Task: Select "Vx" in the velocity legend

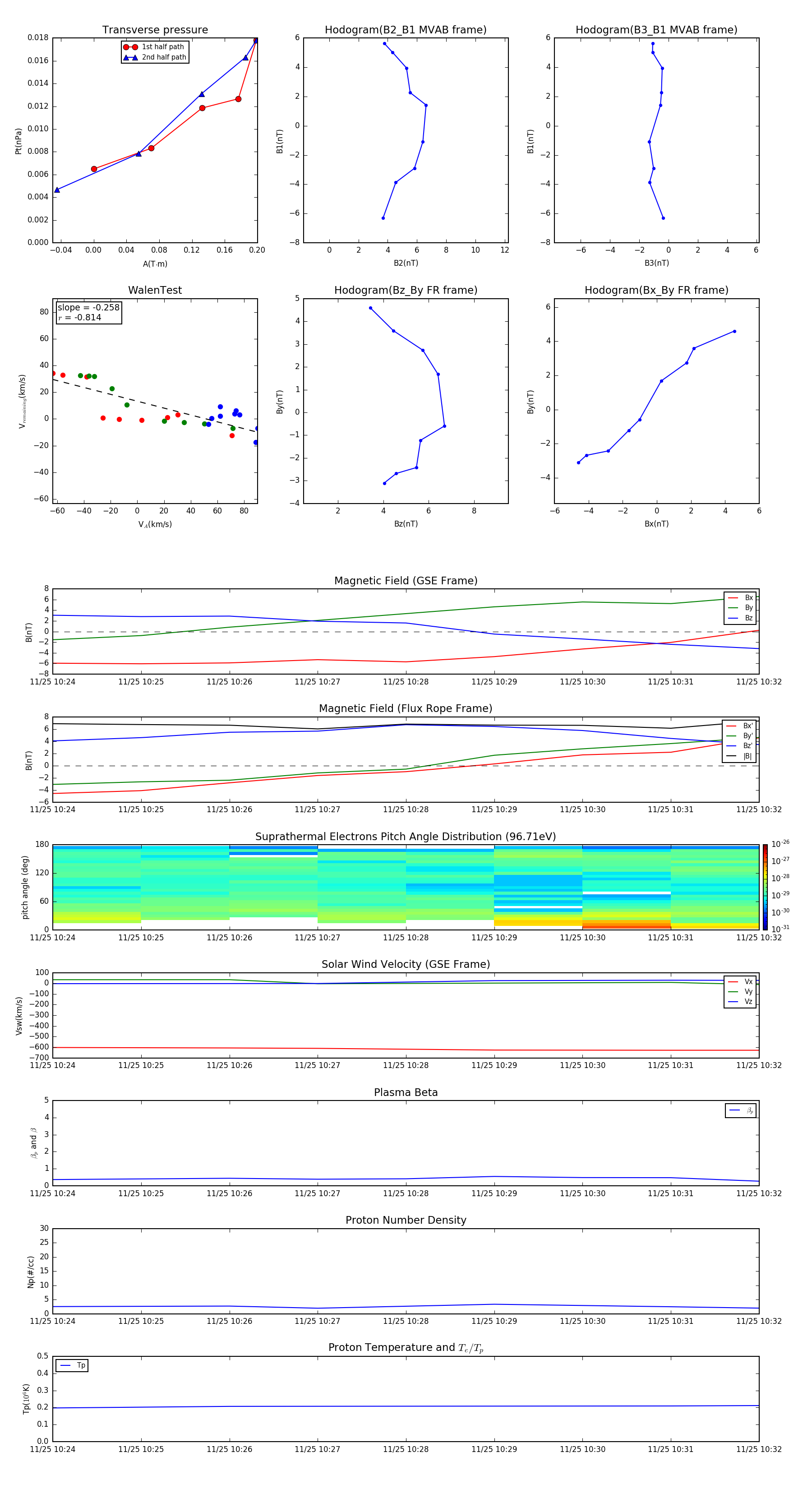Action: [741, 981]
